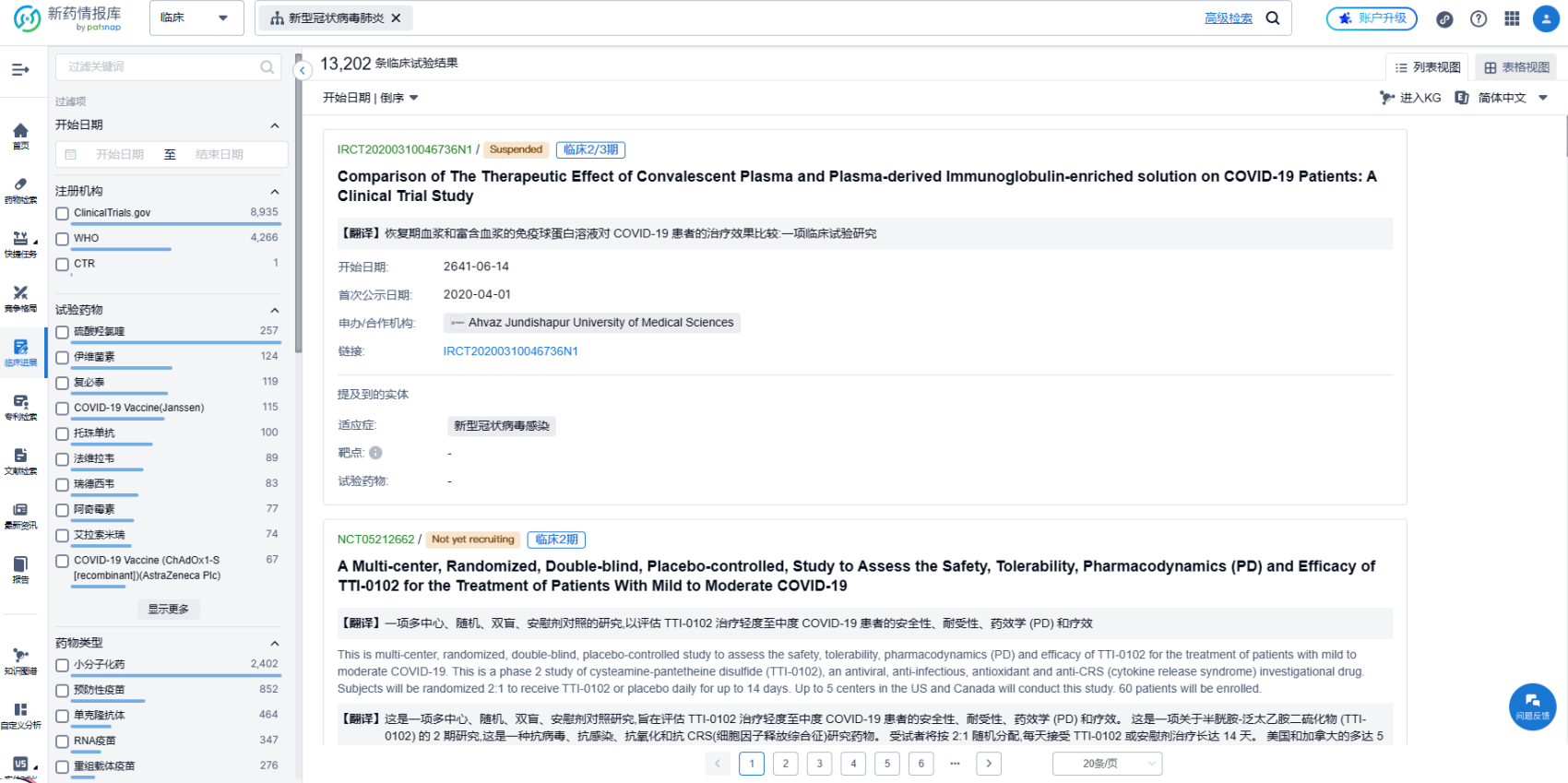
Task: Open 最新资讯 latest news sidebar icon
Action: pos(20,515)
